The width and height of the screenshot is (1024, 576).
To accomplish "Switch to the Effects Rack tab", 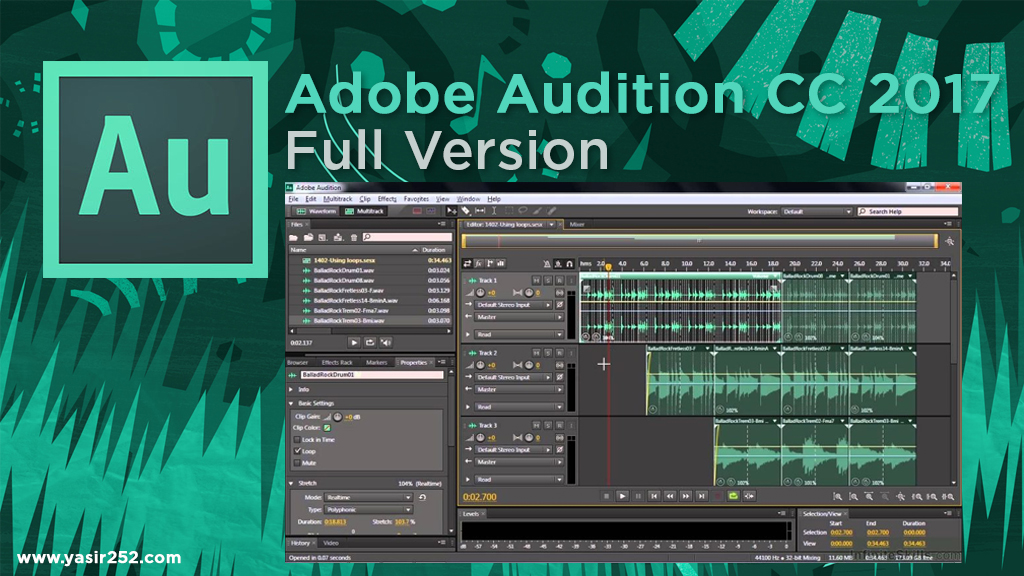I will (x=337, y=362).
